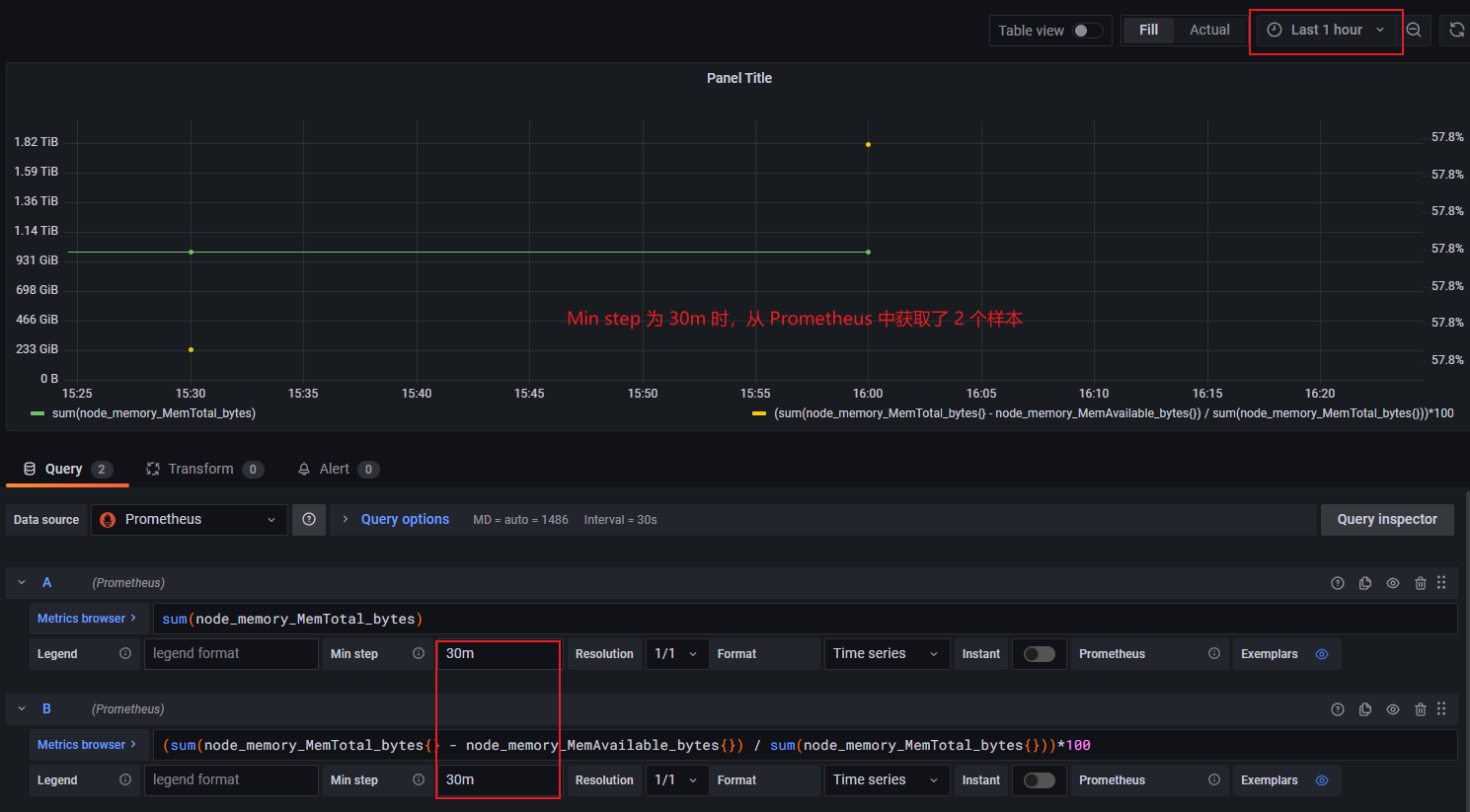
Task: Click Min step info icon in query A
Action: (x=419, y=653)
